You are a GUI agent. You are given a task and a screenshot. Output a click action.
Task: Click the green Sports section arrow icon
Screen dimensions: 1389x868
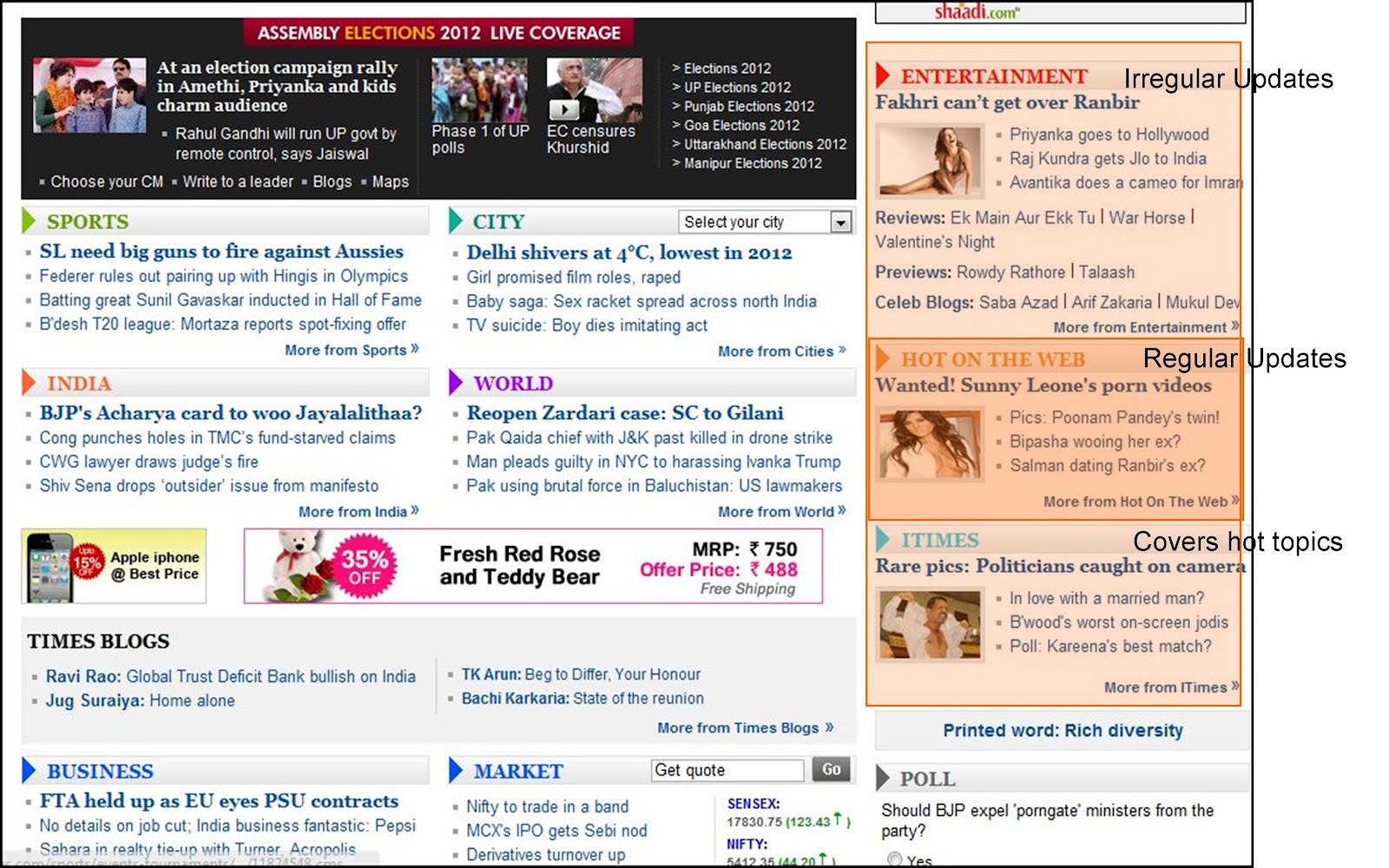click(29, 221)
